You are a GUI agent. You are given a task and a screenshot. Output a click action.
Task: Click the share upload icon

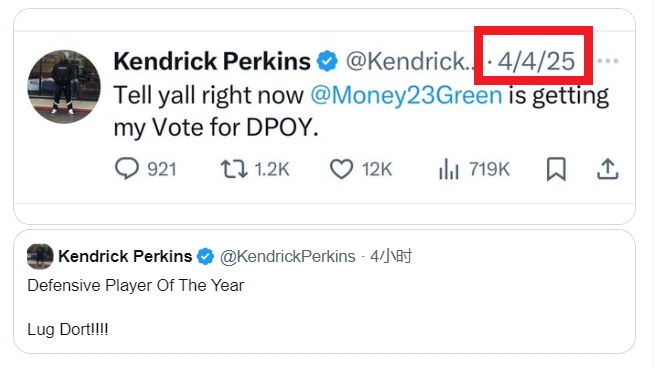607,169
